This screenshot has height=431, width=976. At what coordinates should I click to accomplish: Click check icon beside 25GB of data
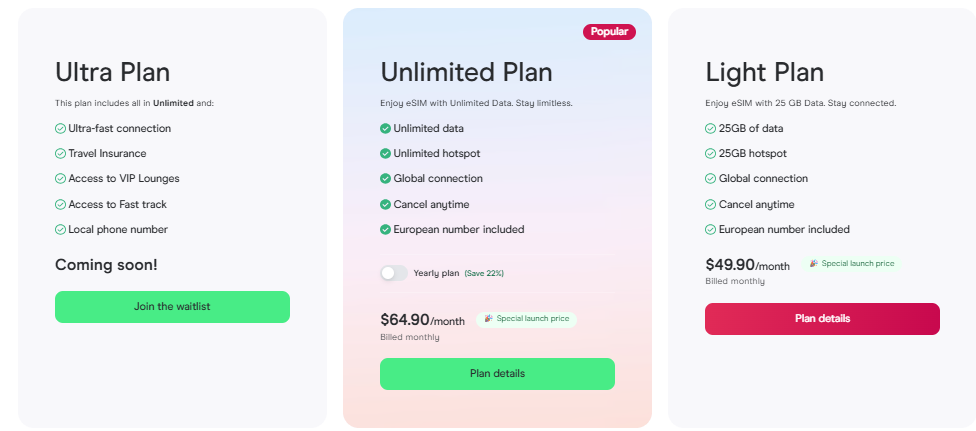click(710, 128)
